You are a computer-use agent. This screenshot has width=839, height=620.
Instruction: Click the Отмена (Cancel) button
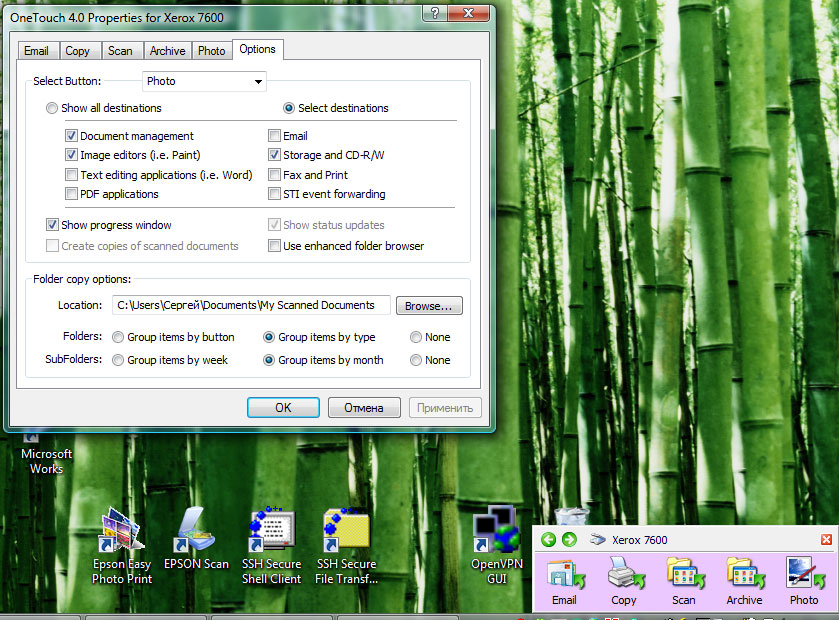click(x=364, y=408)
